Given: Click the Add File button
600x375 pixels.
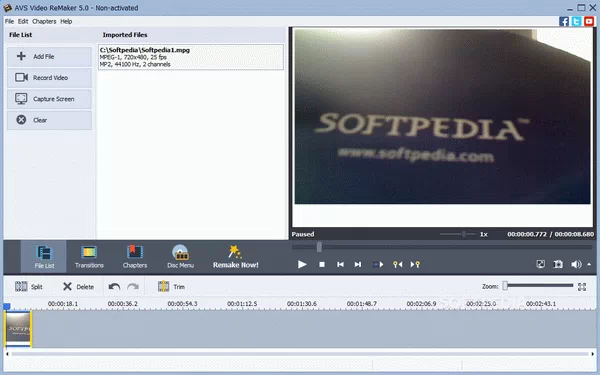Looking at the screenshot, I should [49, 57].
